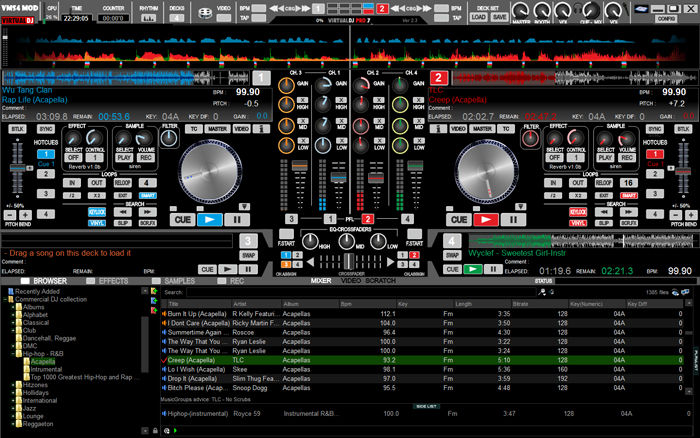Move crossfader left with the left arrow

(x=310, y=262)
